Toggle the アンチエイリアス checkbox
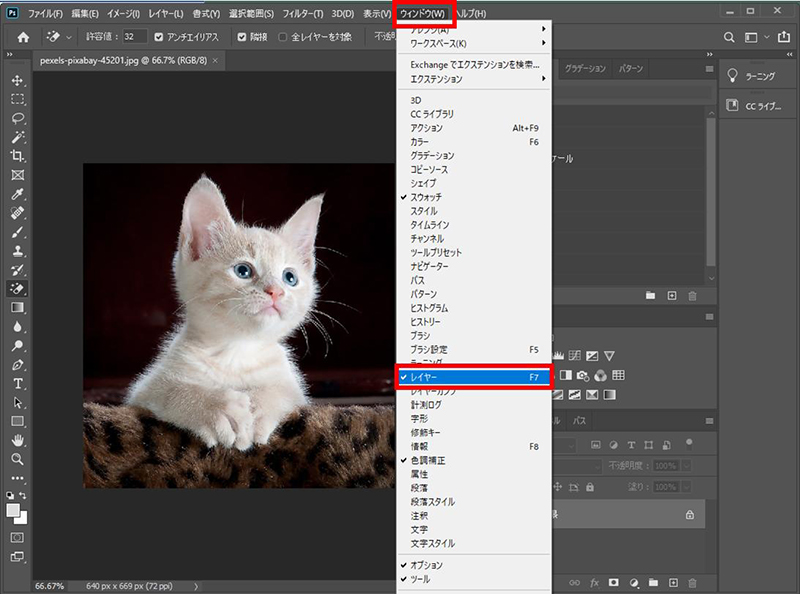 pos(156,37)
